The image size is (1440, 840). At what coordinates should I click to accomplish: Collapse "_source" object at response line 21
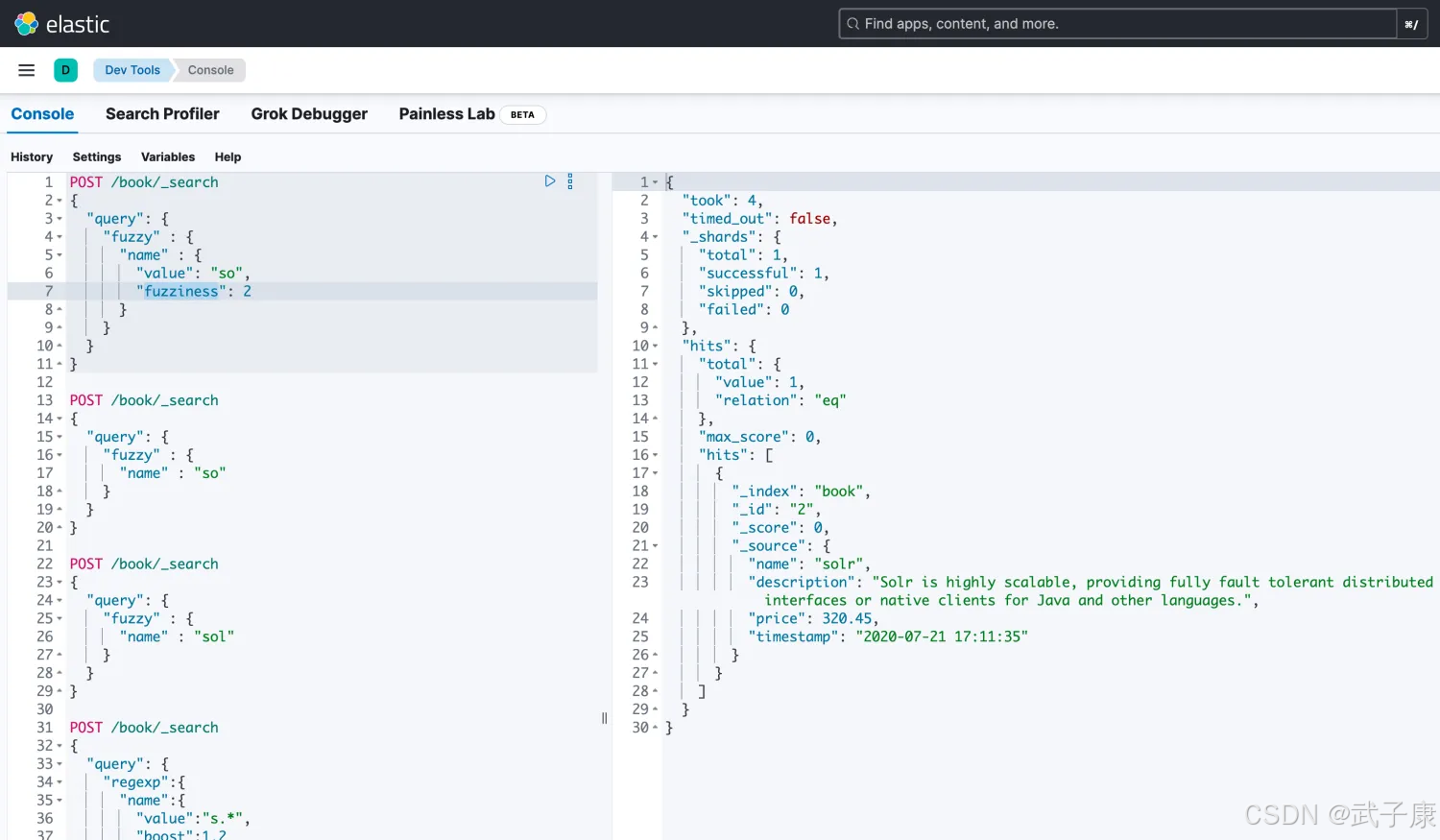pyautogui.click(x=656, y=546)
